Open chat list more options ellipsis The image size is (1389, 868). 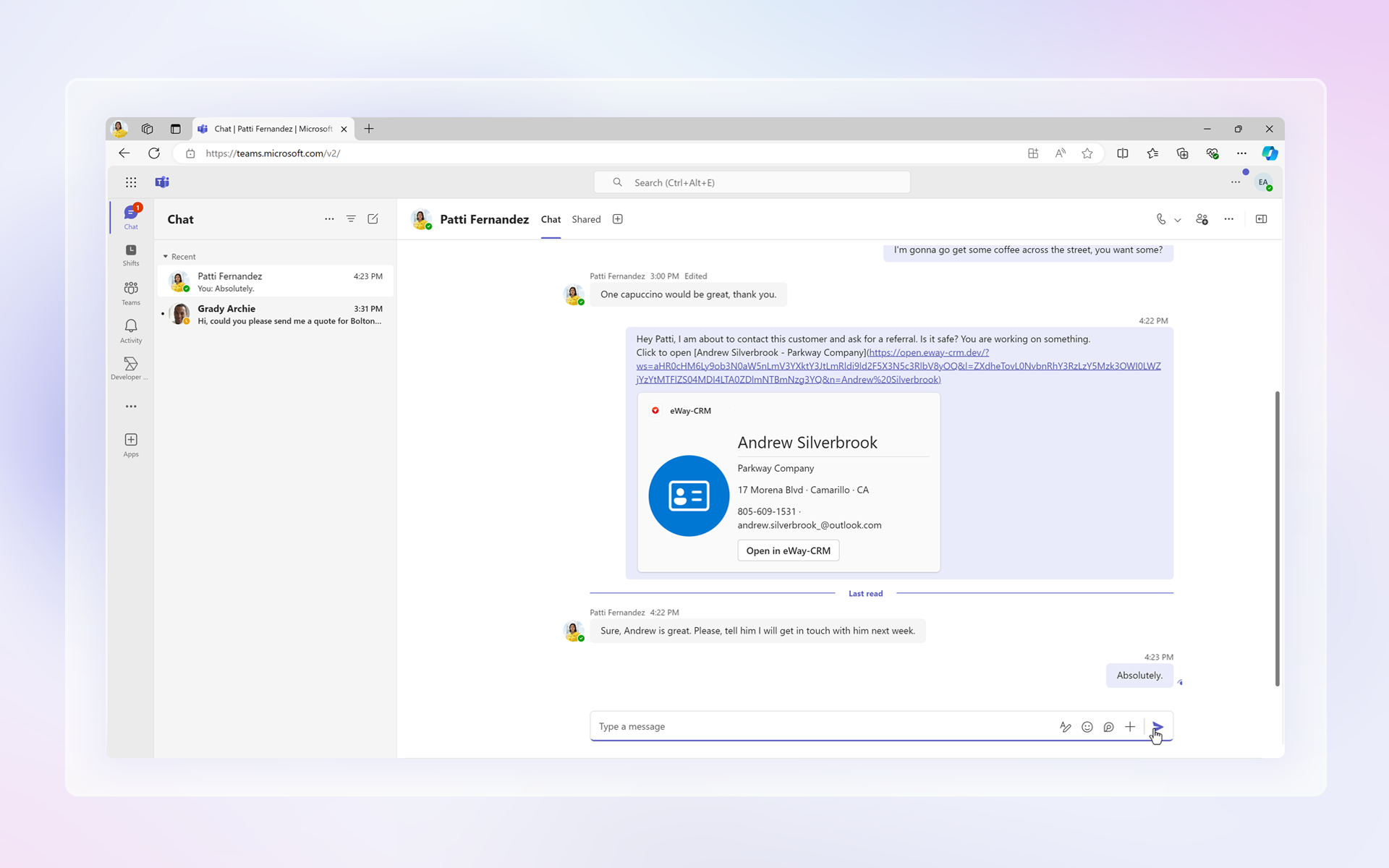[329, 219]
